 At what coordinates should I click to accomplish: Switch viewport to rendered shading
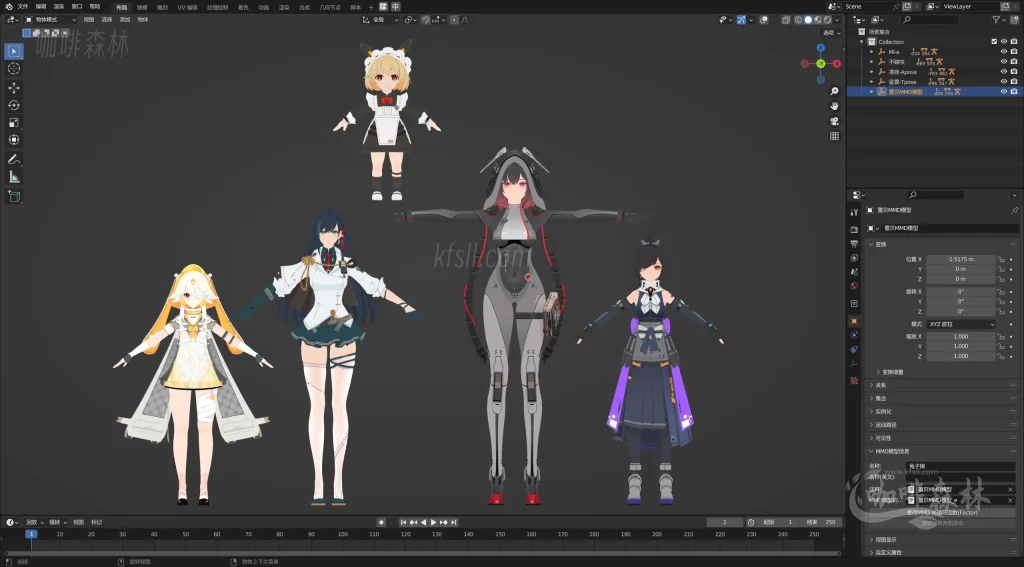[x=827, y=20]
